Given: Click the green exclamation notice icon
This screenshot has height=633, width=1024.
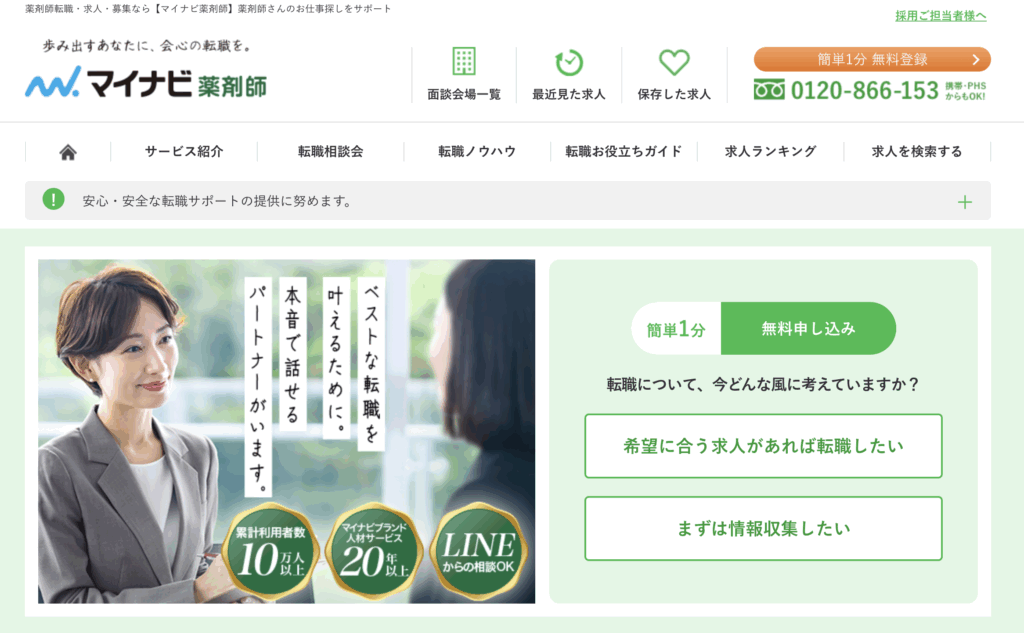Looking at the screenshot, I should point(54,199).
